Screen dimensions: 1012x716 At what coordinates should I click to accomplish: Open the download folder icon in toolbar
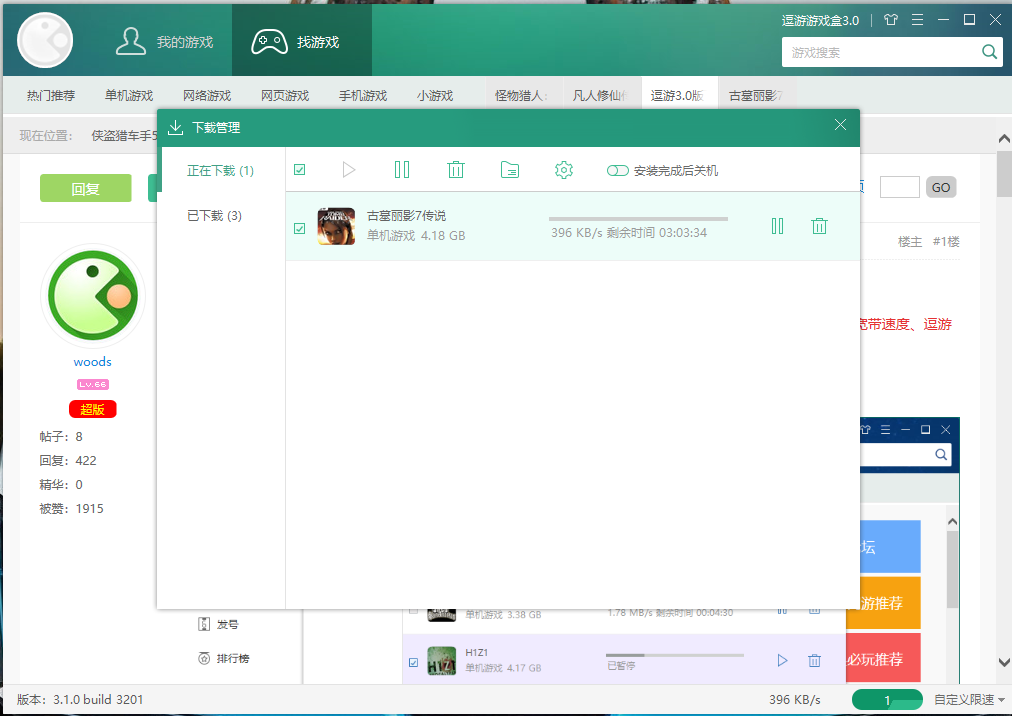coord(510,170)
